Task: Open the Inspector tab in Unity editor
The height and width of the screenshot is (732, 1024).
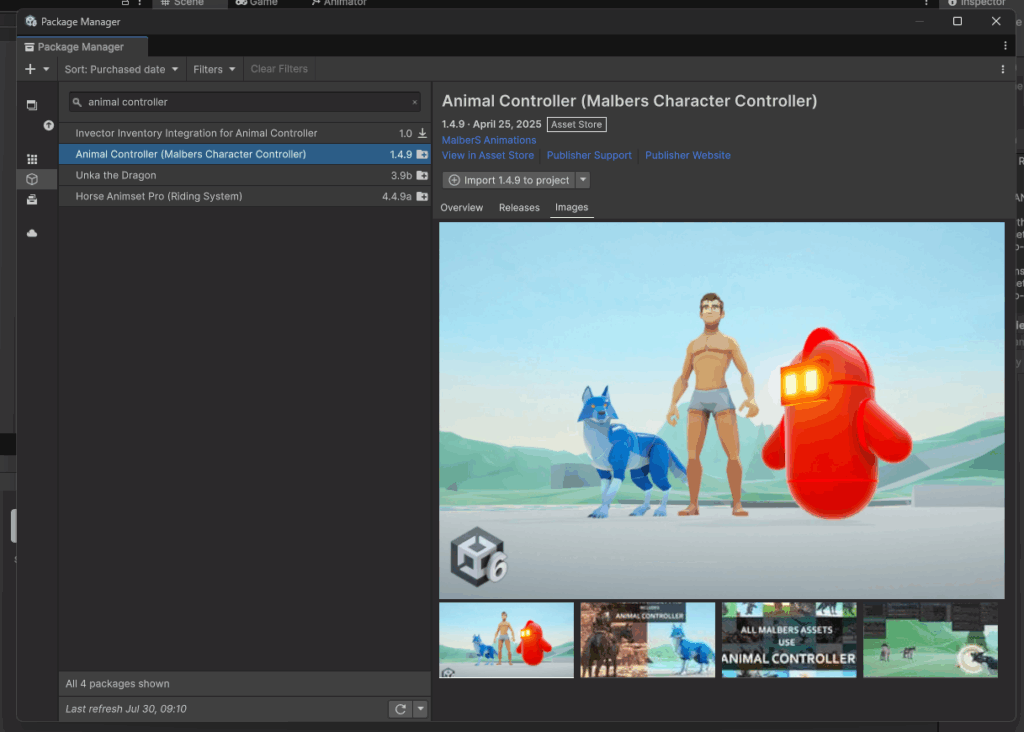Action: [978, 3]
